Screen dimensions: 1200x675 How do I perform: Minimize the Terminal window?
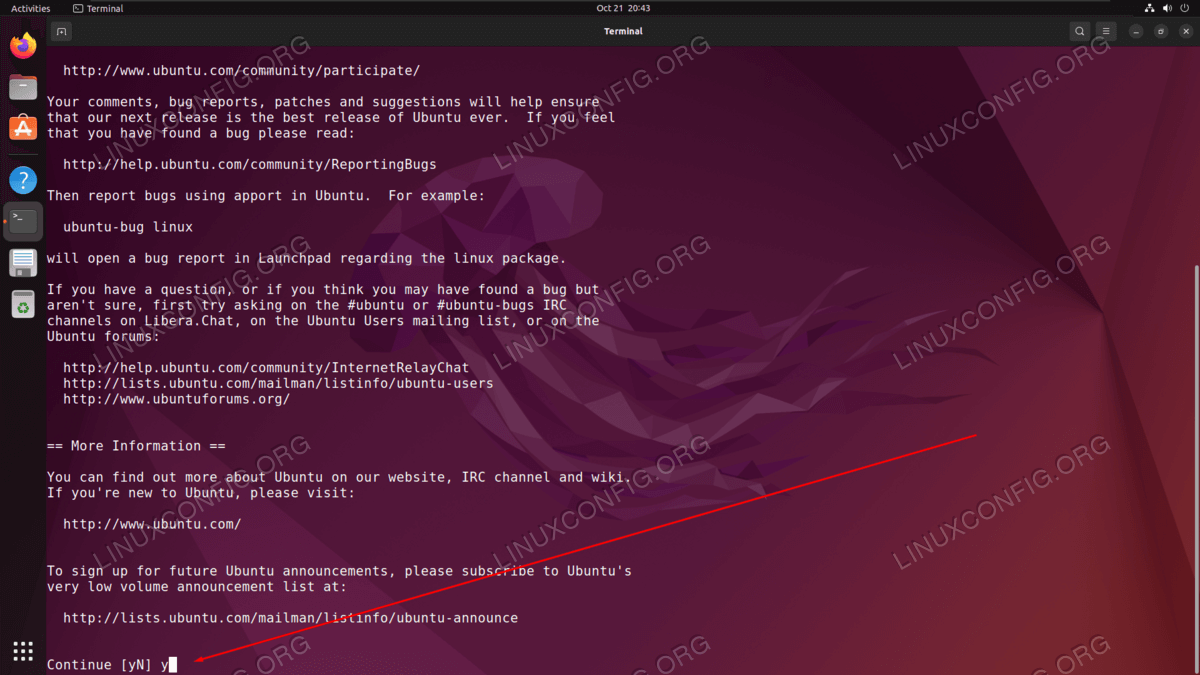pyautogui.click(x=1138, y=32)
